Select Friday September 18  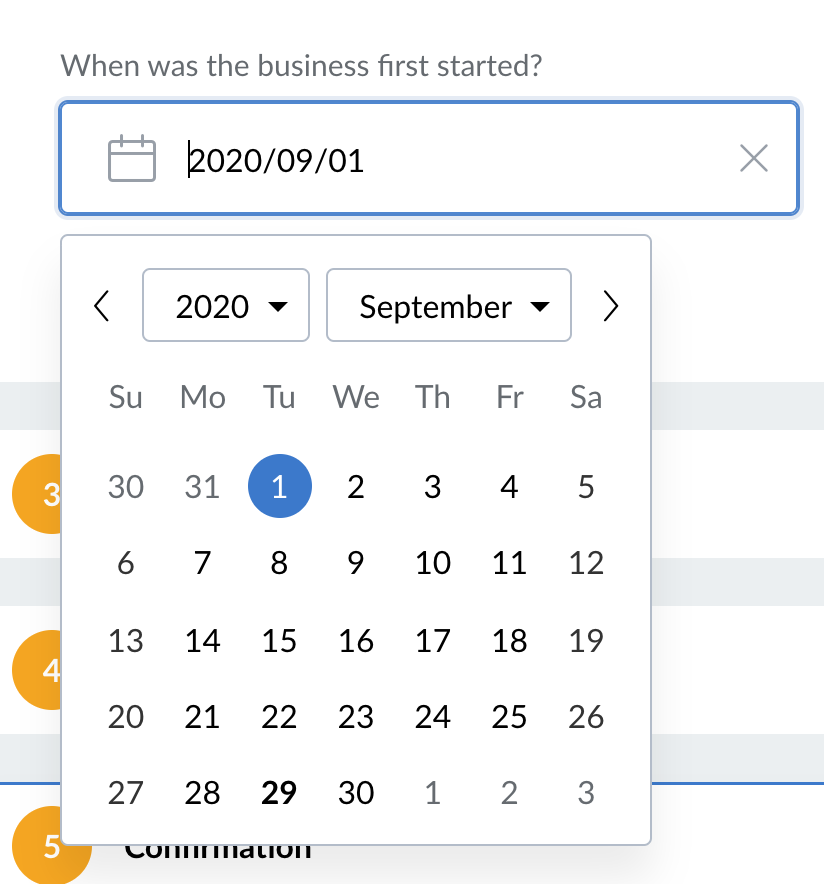click(x=510, y=641)
